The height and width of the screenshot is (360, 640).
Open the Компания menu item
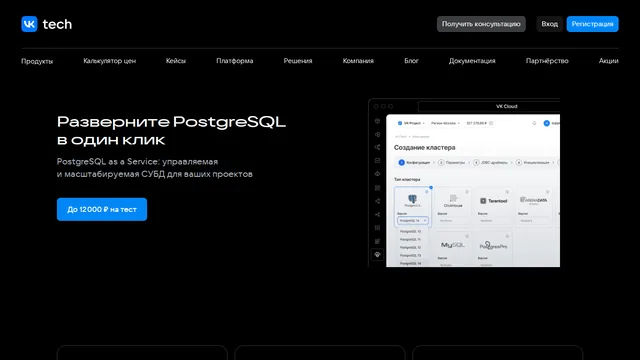coord(358,61)
